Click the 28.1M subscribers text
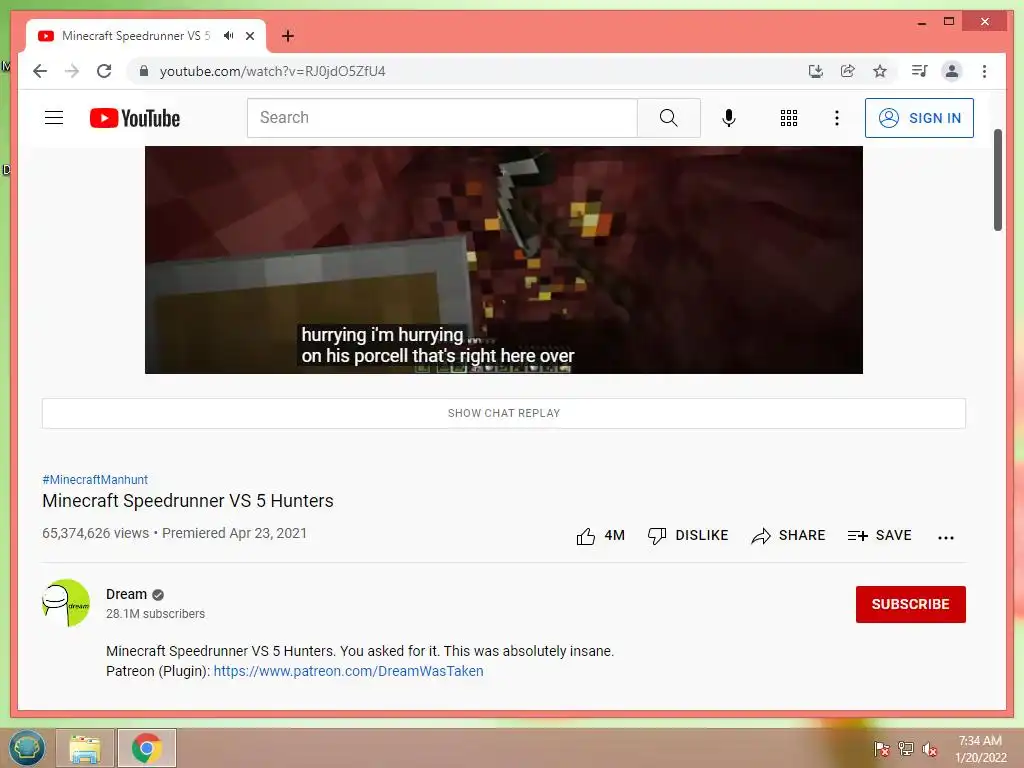This screenshot has width=1024, height=768. pyautogui.click(x=155, y=614)
